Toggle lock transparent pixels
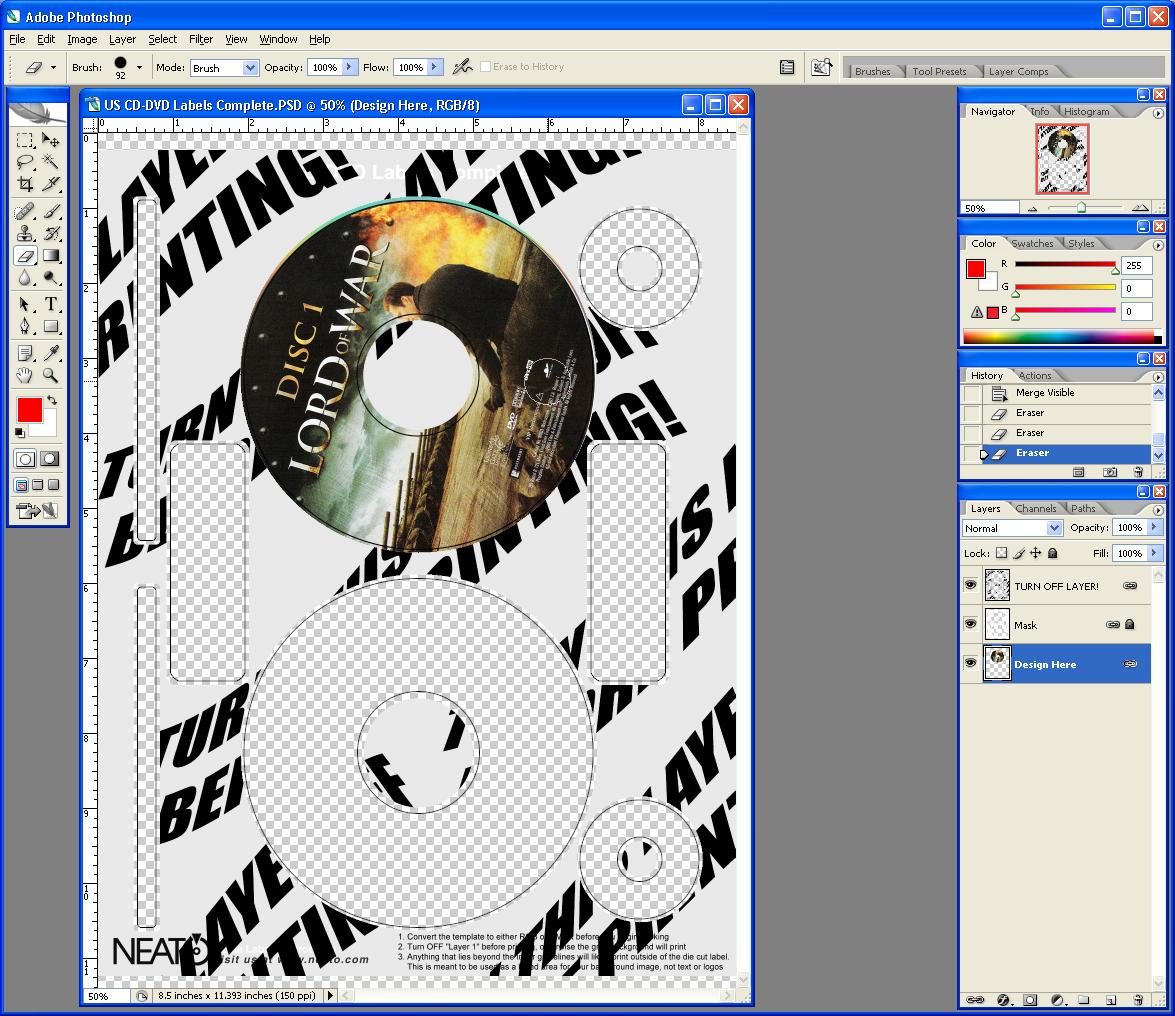This screenshot has height=1016, width=1175. coord(1001,553)
